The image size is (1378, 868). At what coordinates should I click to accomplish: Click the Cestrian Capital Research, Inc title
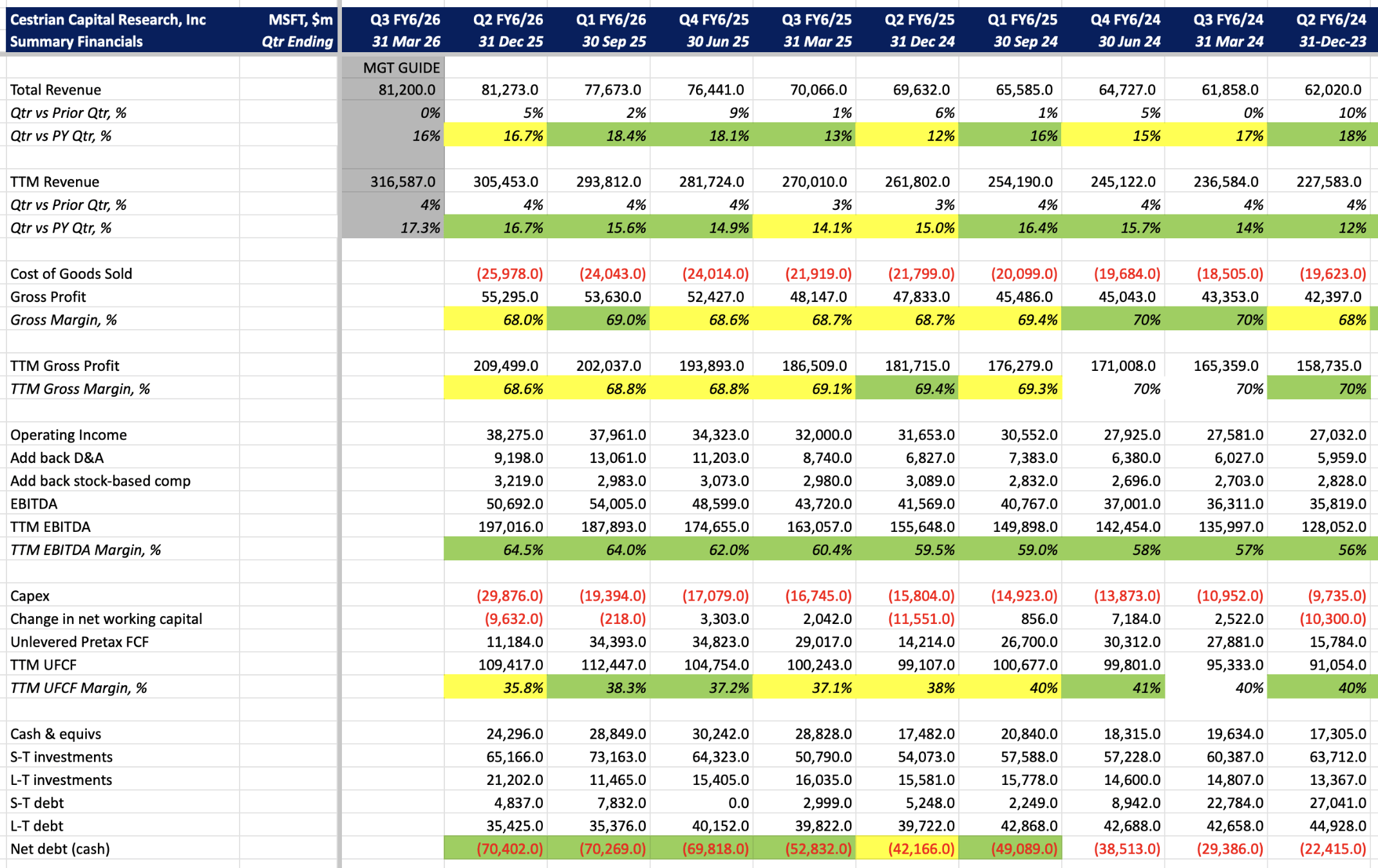point(108,19)
